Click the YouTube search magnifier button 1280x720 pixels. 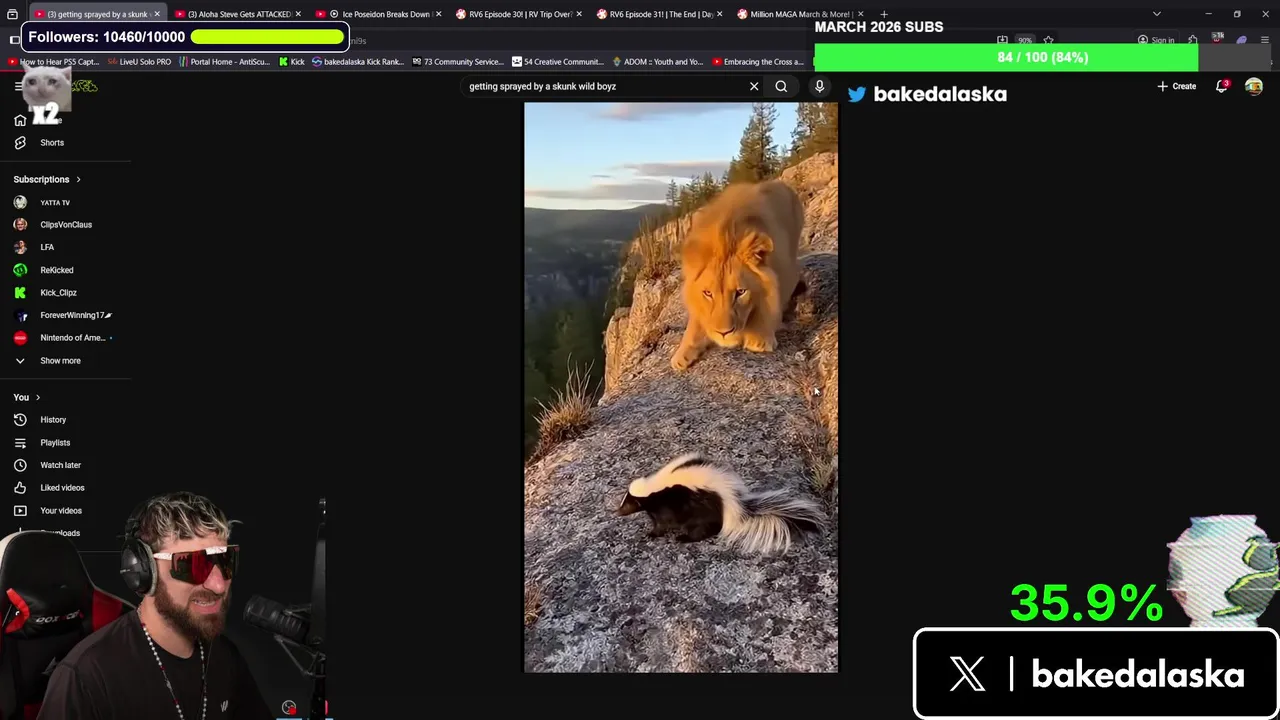pos(781,86)
